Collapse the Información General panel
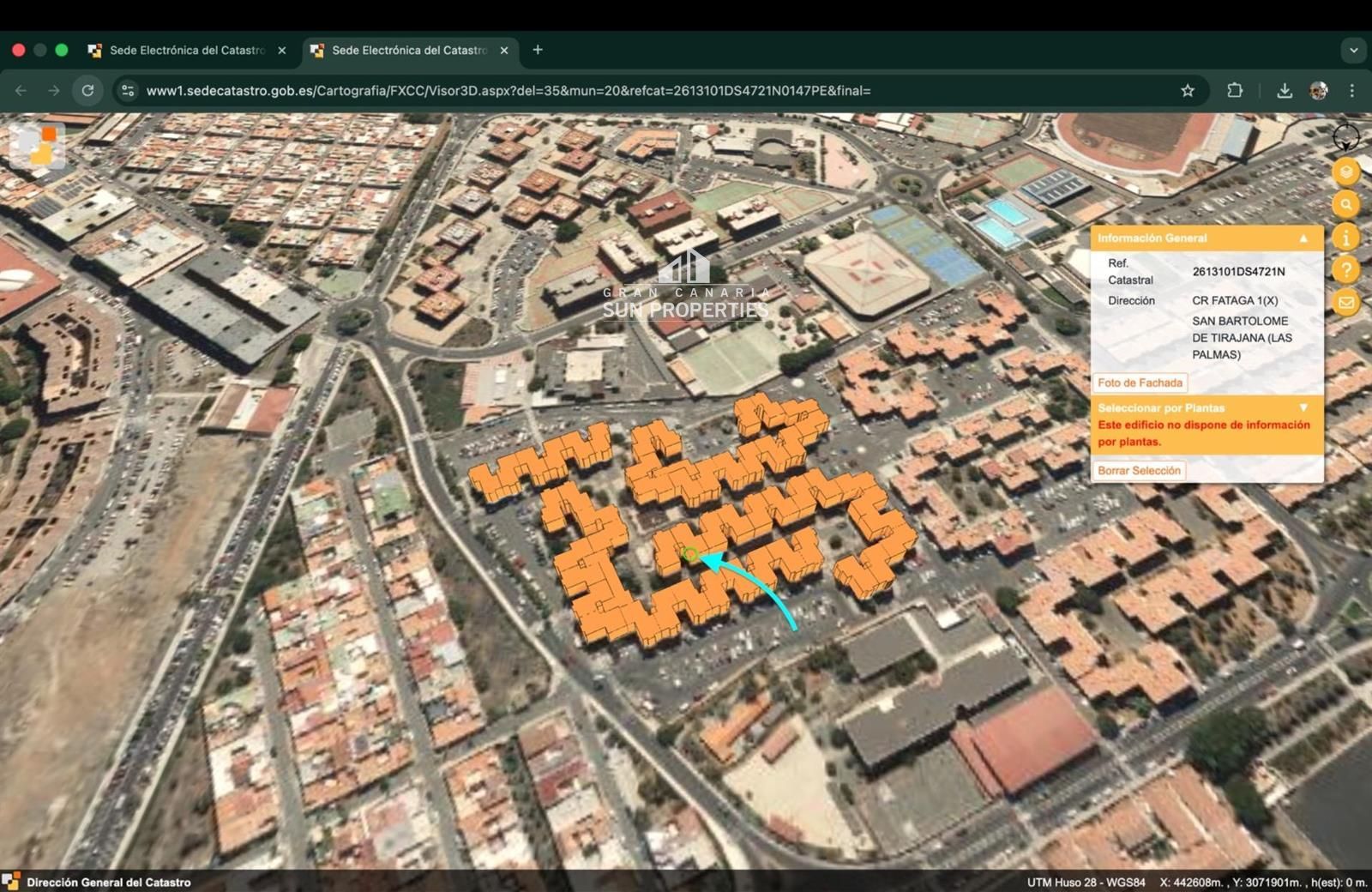This screenshot has height=892, width=1372. pos(1303,238)
